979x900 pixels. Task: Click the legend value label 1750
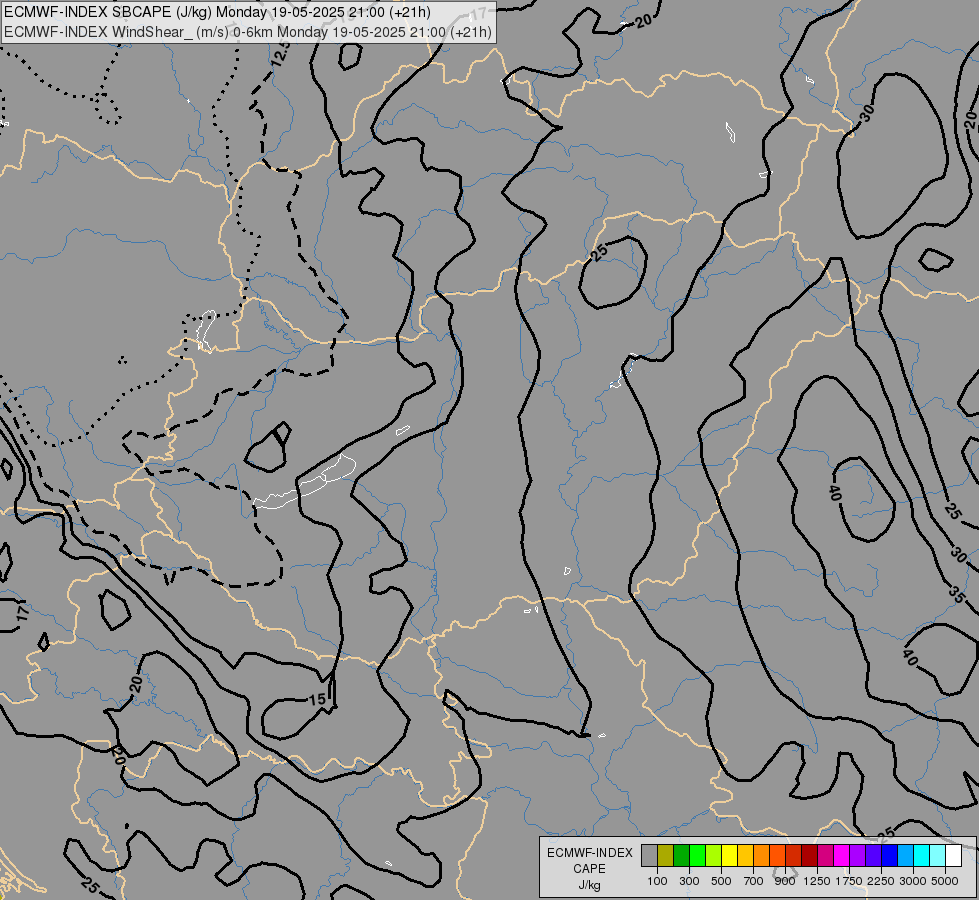coord(849,881)
